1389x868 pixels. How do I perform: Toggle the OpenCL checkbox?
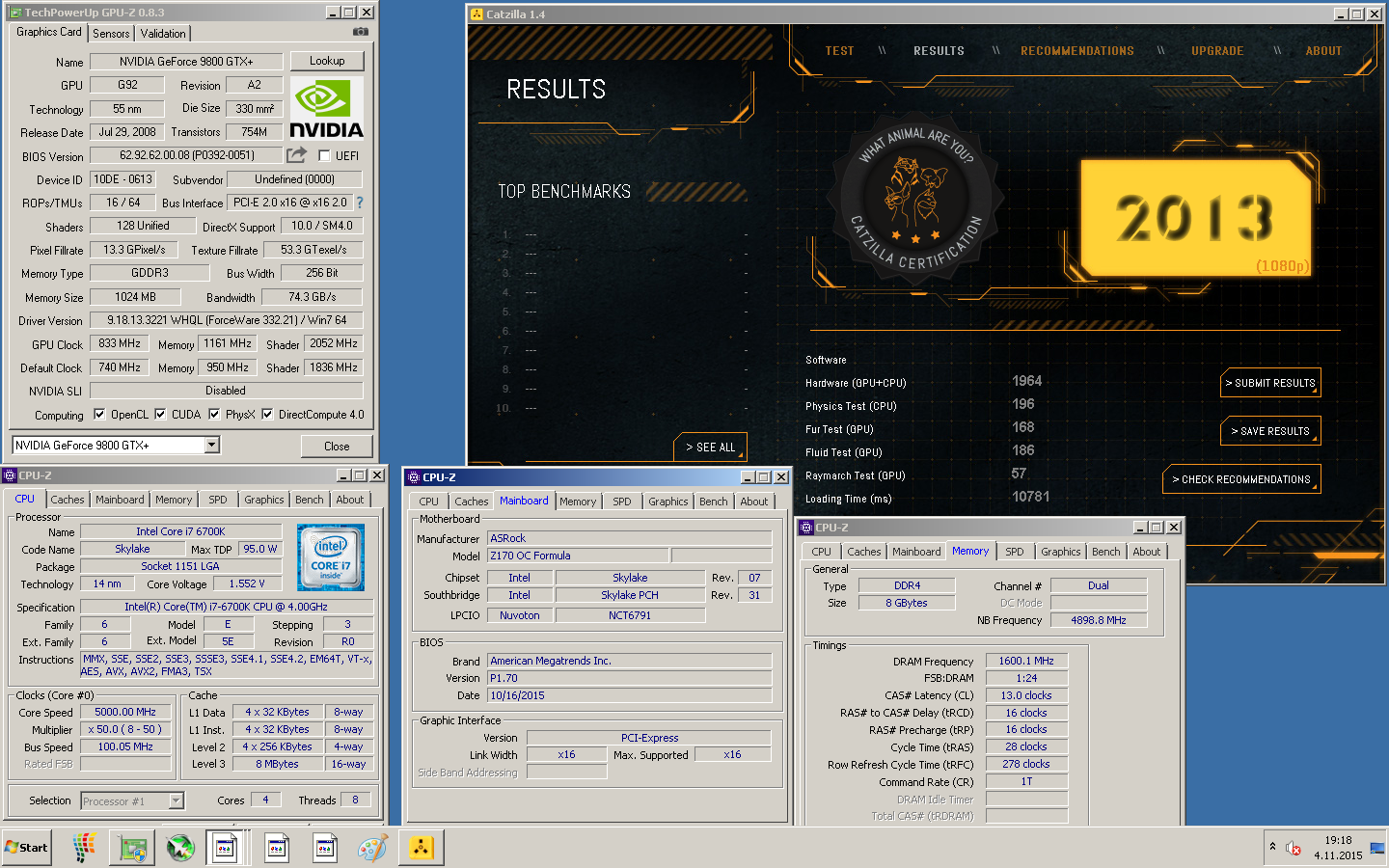(99, 415)
